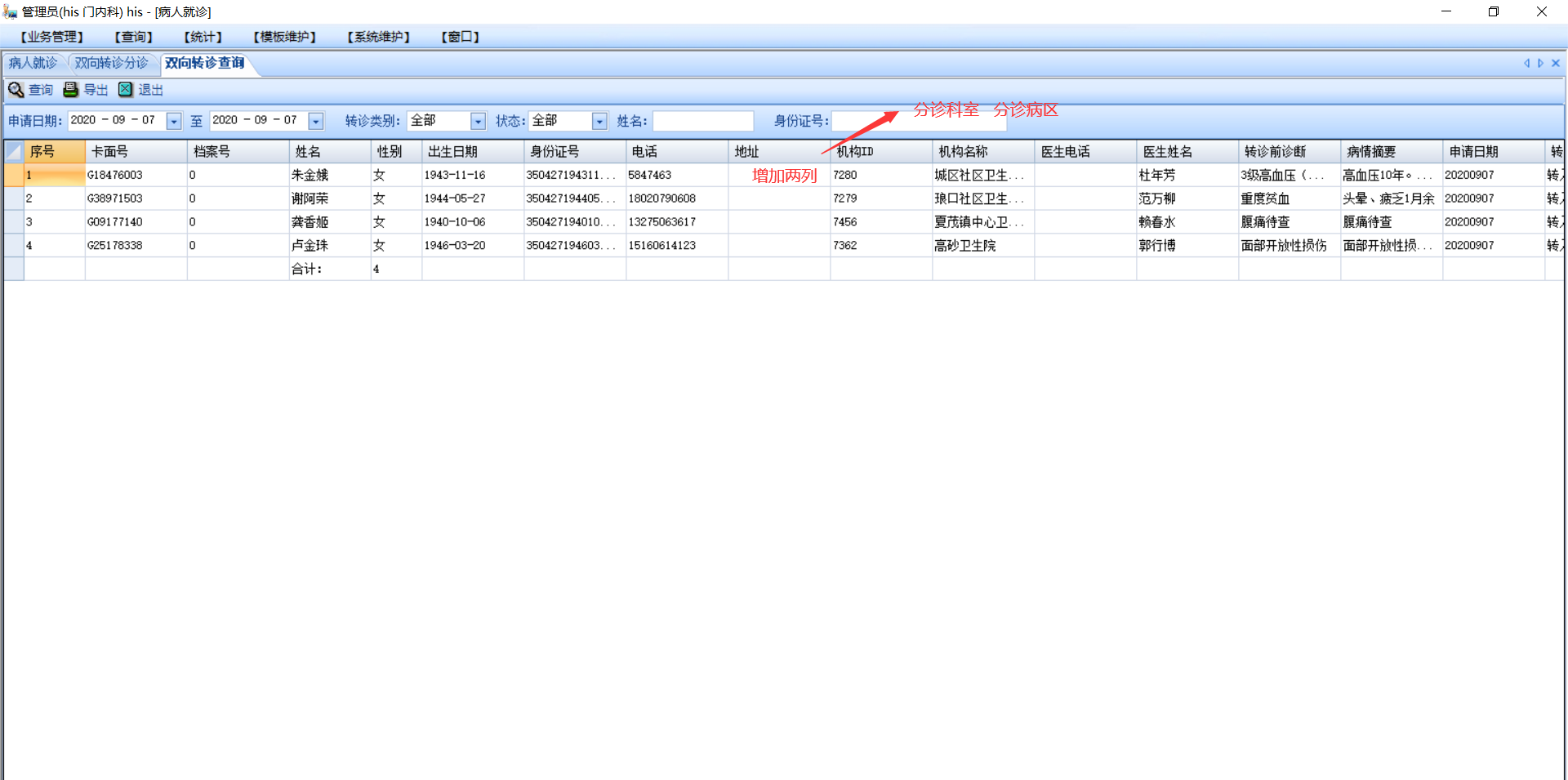This screenshot has width=1568, height=780.
Task: Expand the 转诊类别 combo box
Action: click(x=478, y=121)
